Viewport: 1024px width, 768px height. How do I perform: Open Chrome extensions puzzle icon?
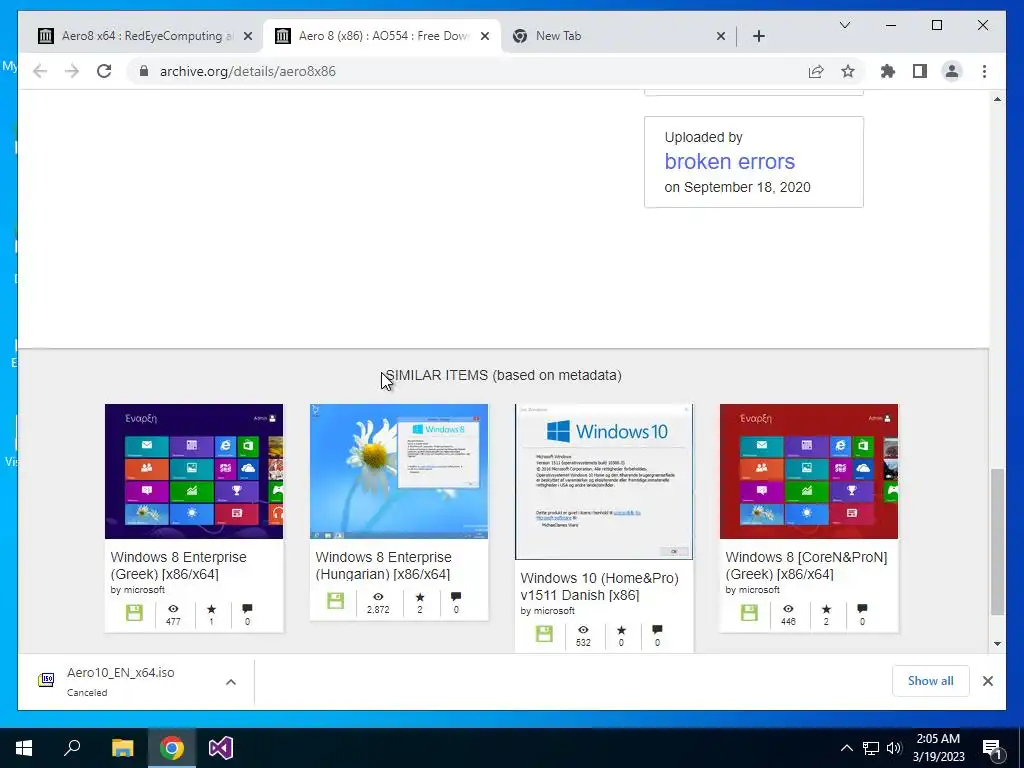pos(888,71)
